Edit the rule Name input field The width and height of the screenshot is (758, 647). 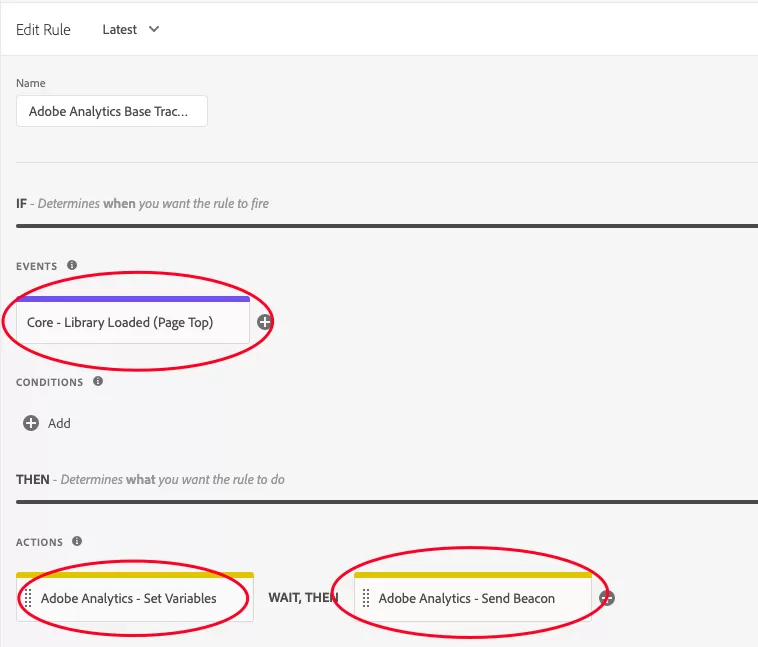(112, 111)
